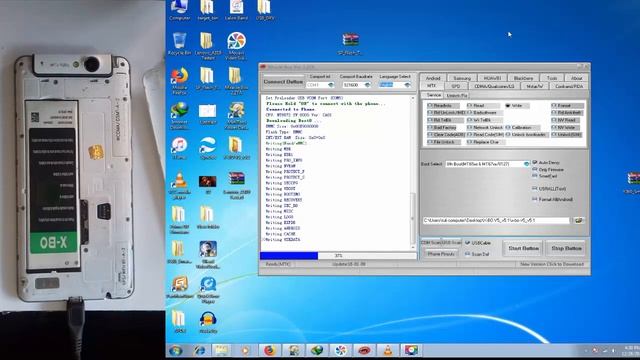This screenshot has width=640, height=360.
Task: Open Windows Explorer from the taskbar
Action: click(x=222, y=350)
